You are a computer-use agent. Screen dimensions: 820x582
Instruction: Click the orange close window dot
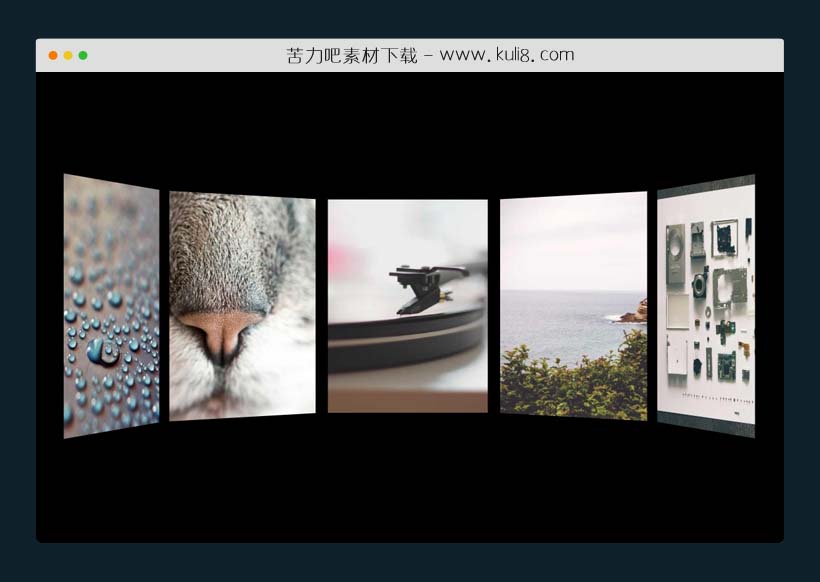[53, 55]
